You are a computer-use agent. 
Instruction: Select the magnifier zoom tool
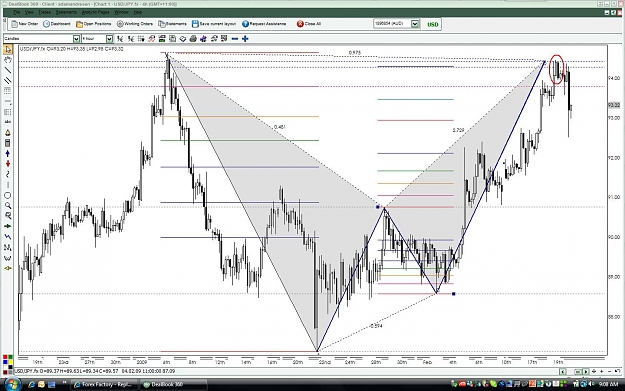click(8, 206)
